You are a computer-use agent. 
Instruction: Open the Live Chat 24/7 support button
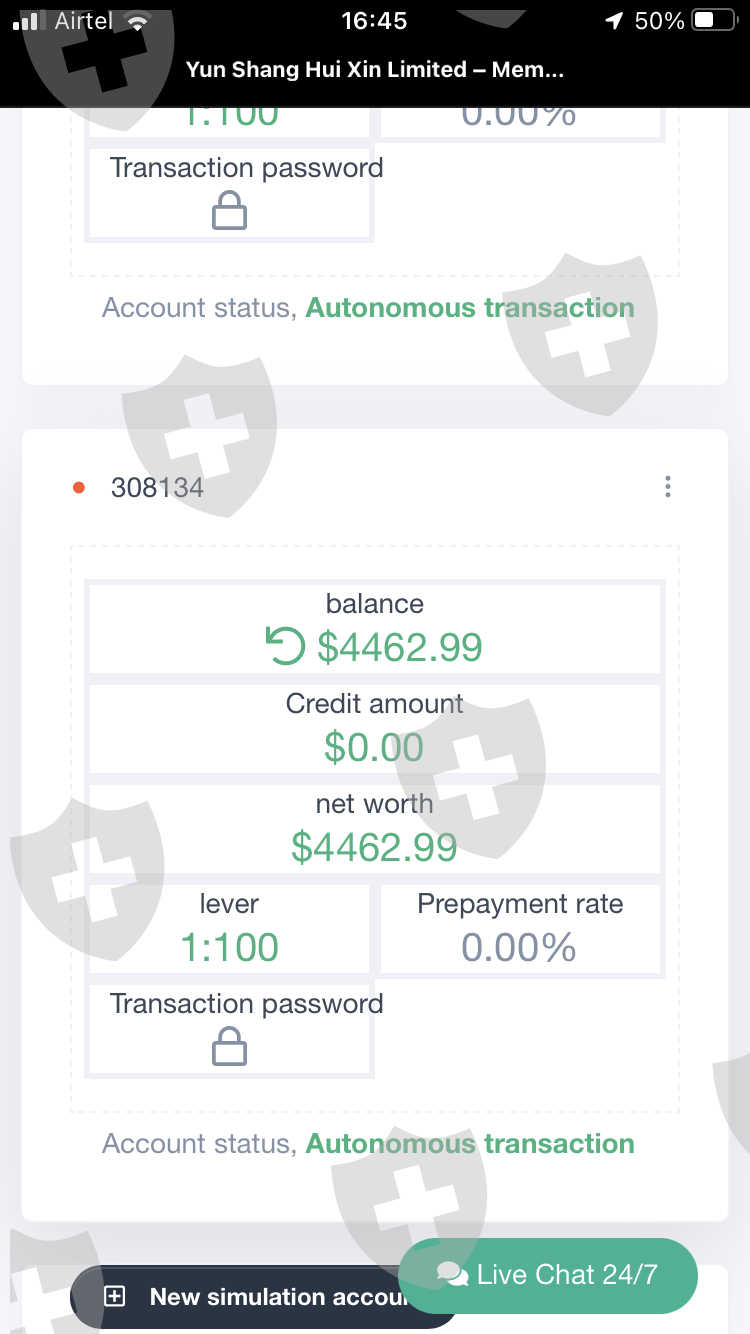[x=547, y=1275]
